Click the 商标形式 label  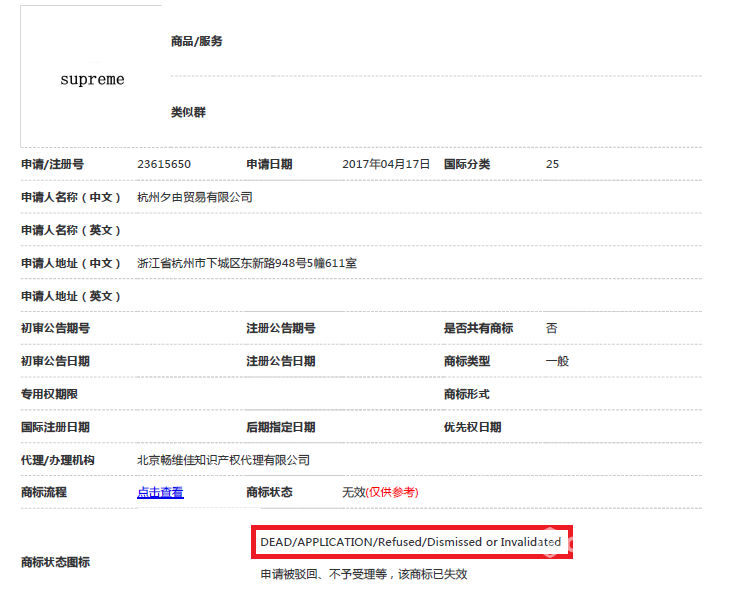pyautogui.click(x=467, y=394)
